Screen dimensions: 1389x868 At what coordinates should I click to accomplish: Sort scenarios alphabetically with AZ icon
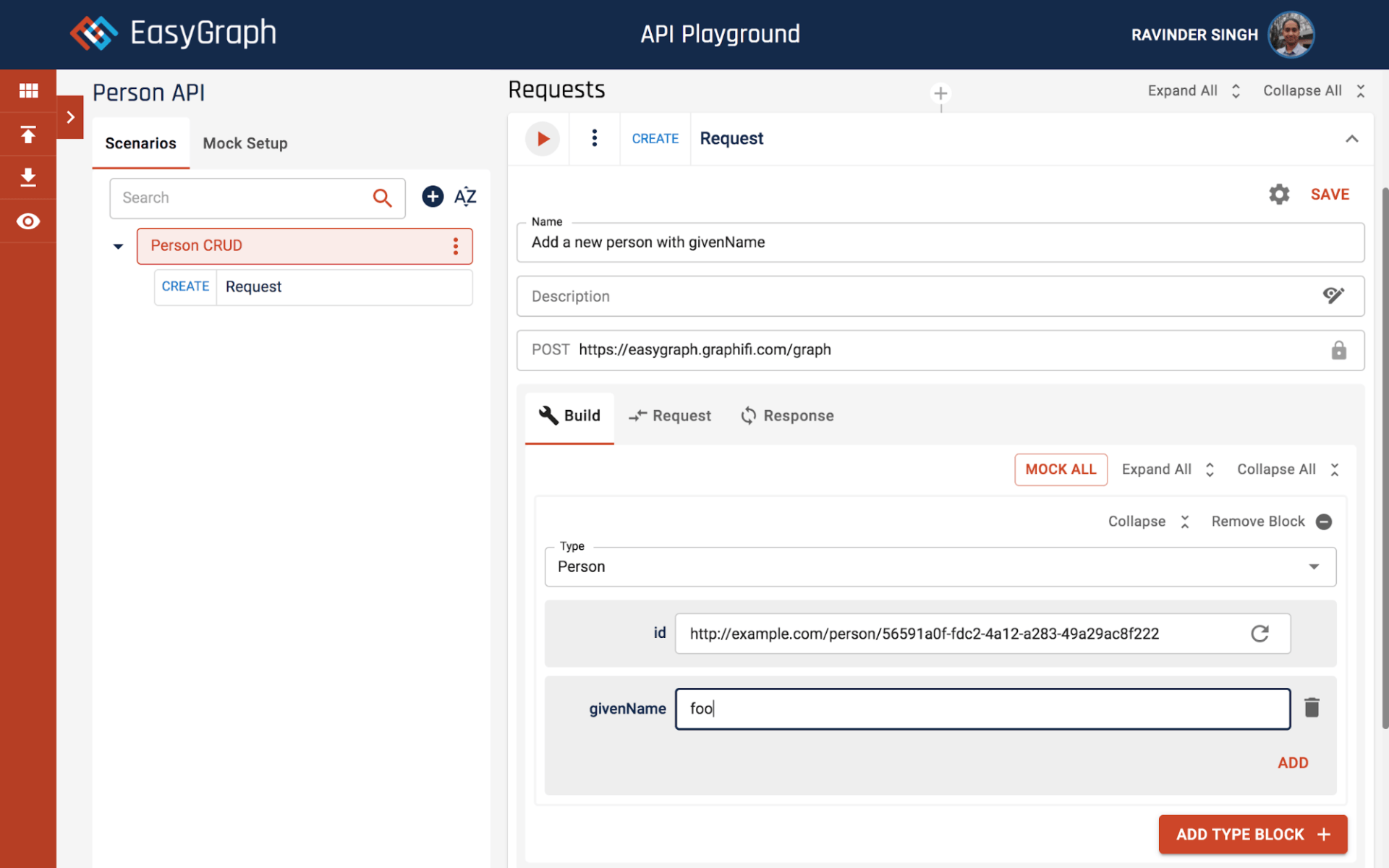[465, 197]
